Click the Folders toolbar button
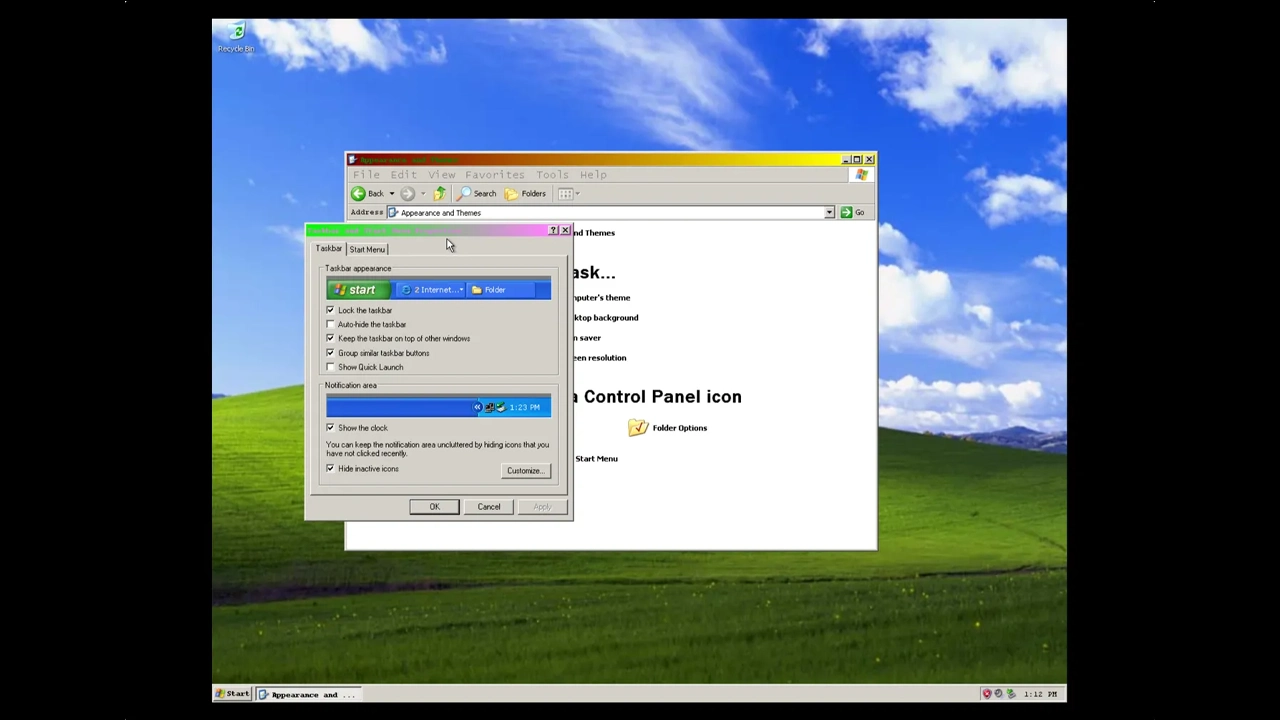The width and height of the screenshot is (1280, 720). tap(525, 193)
